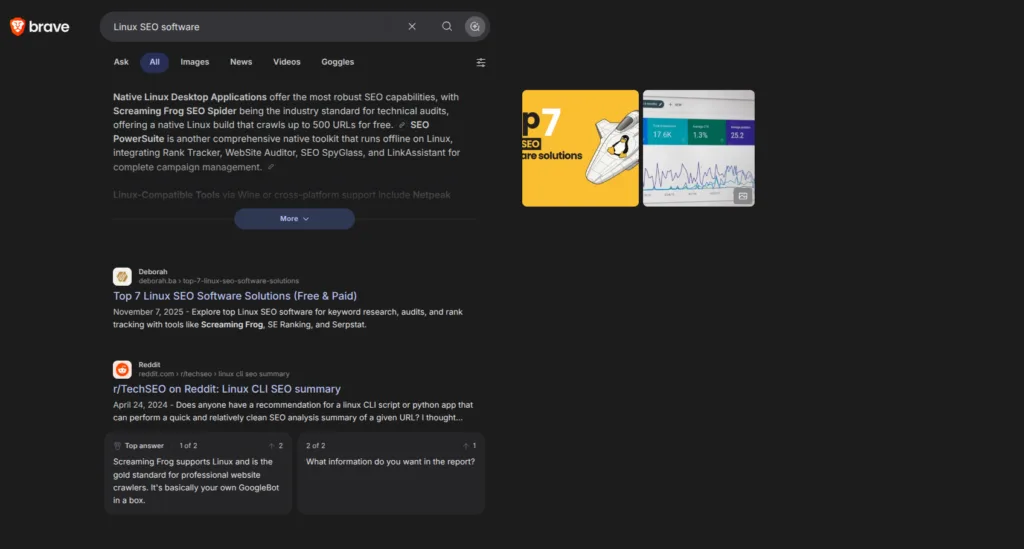Click the Top answer trophy icon
1024x549 pixels.
pos(118,446)
